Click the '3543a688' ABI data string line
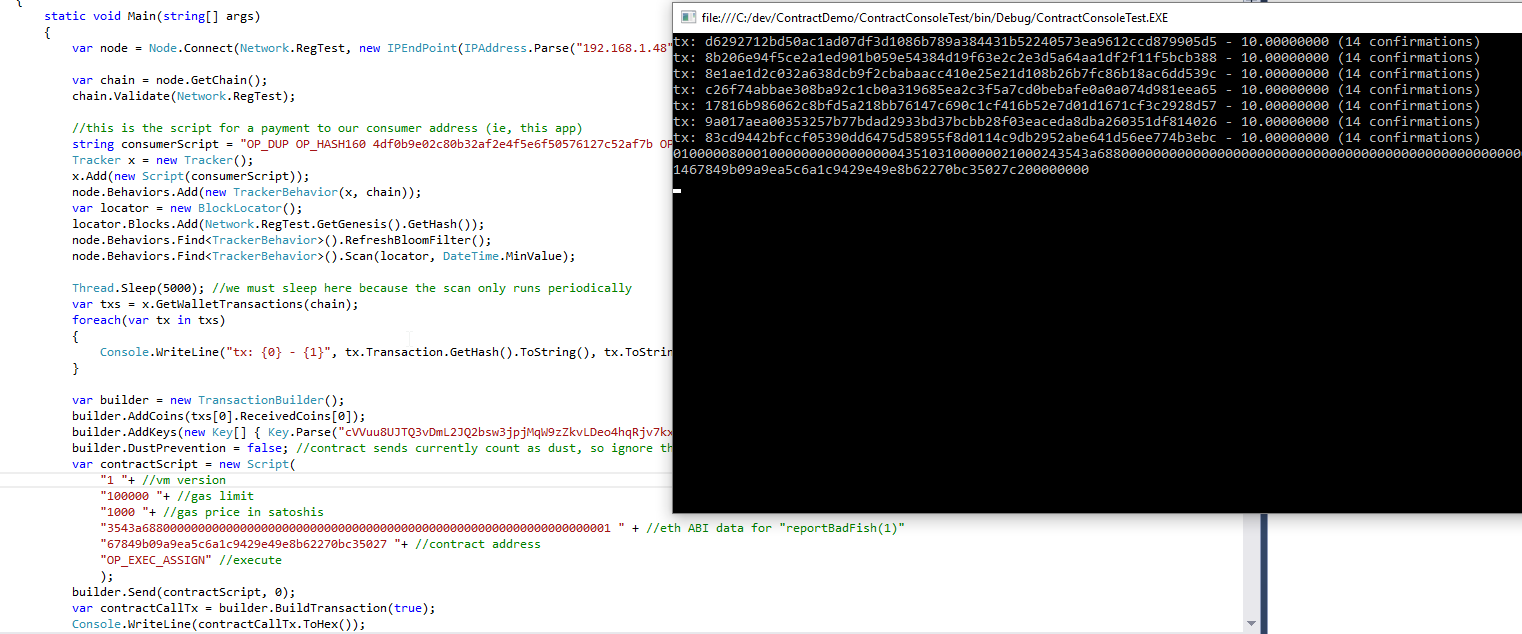 pyautogui.click(x=503, y=528)
